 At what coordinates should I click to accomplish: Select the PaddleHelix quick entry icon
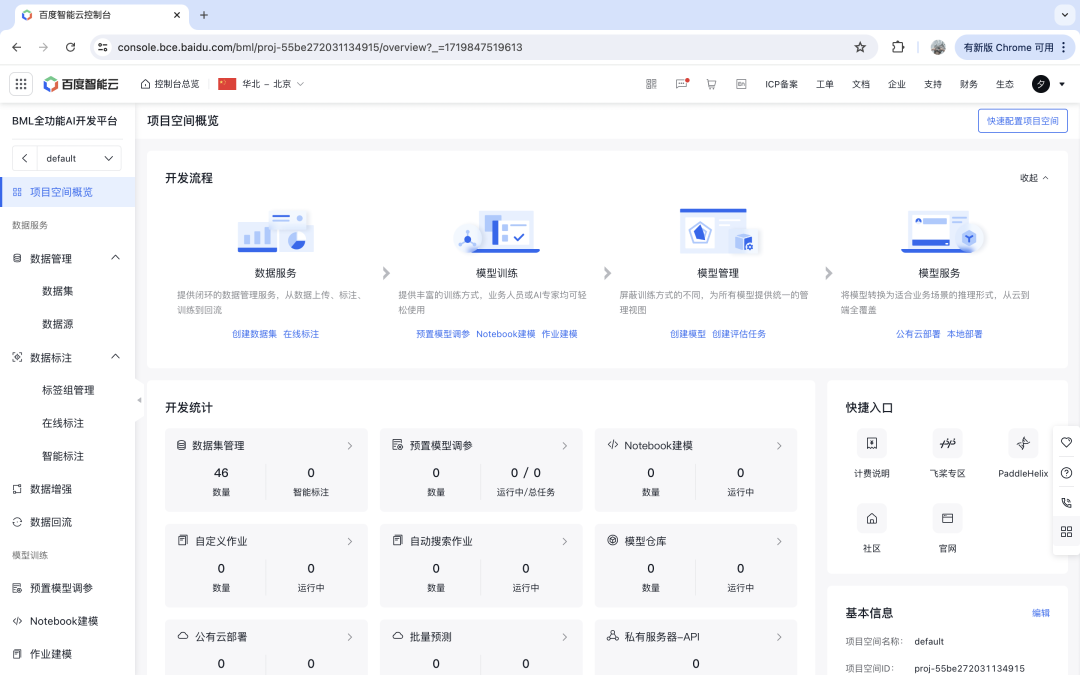(1022, 443)
